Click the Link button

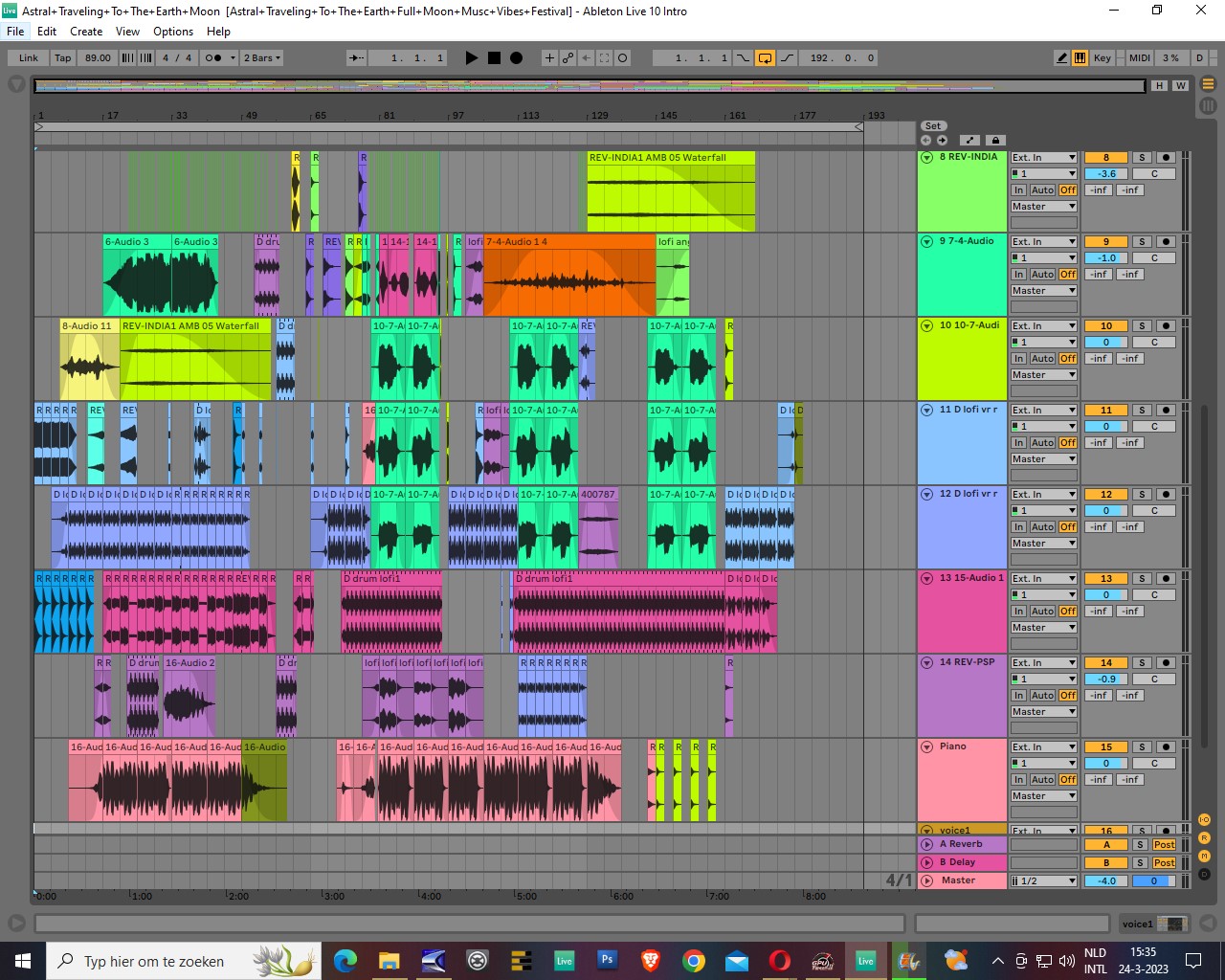tap(29, 58)
